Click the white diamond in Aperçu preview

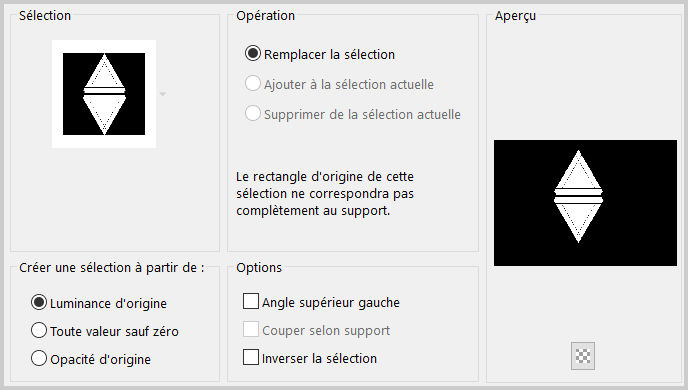(x=578, y=197)
